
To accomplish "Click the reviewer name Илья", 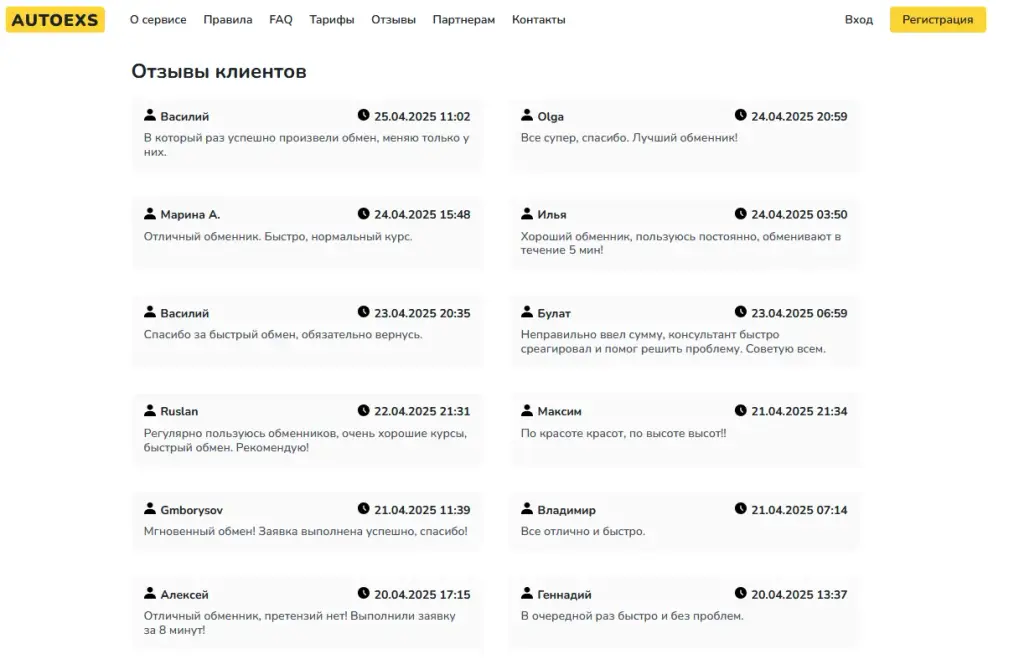I will [x=552, y=215].
